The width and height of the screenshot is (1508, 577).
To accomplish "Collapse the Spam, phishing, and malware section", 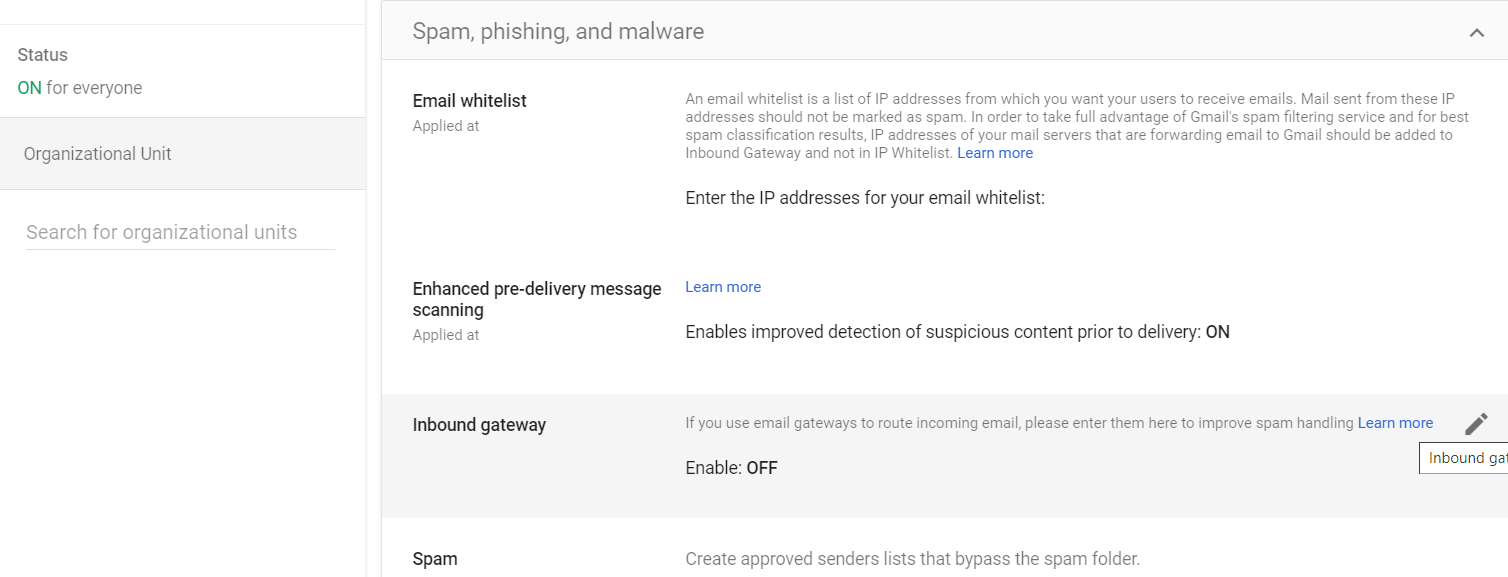I will (1476, 33).
